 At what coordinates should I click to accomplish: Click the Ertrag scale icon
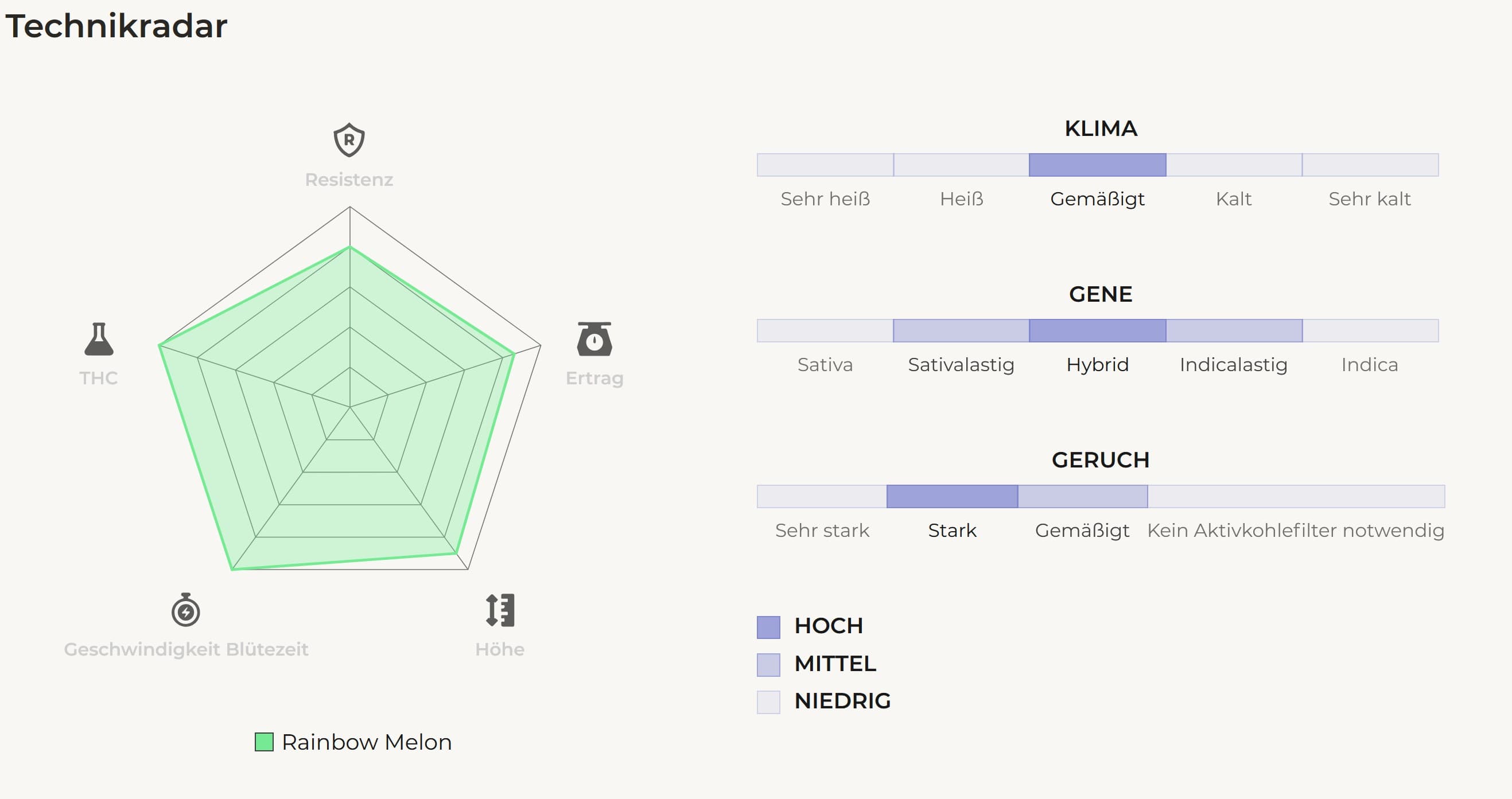pyautogui.click(x=594, y=339)
